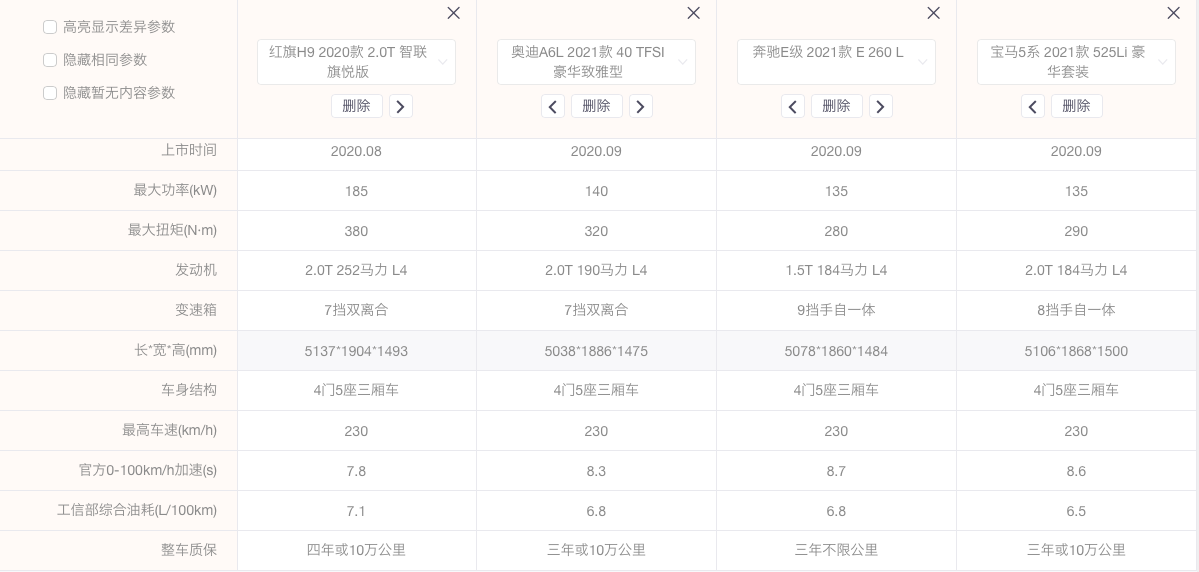This screenshot has height=572, width=1199.
Task: Select the 长*宽*高(mm) parameter row label
Action: click(x=175, y=350)
